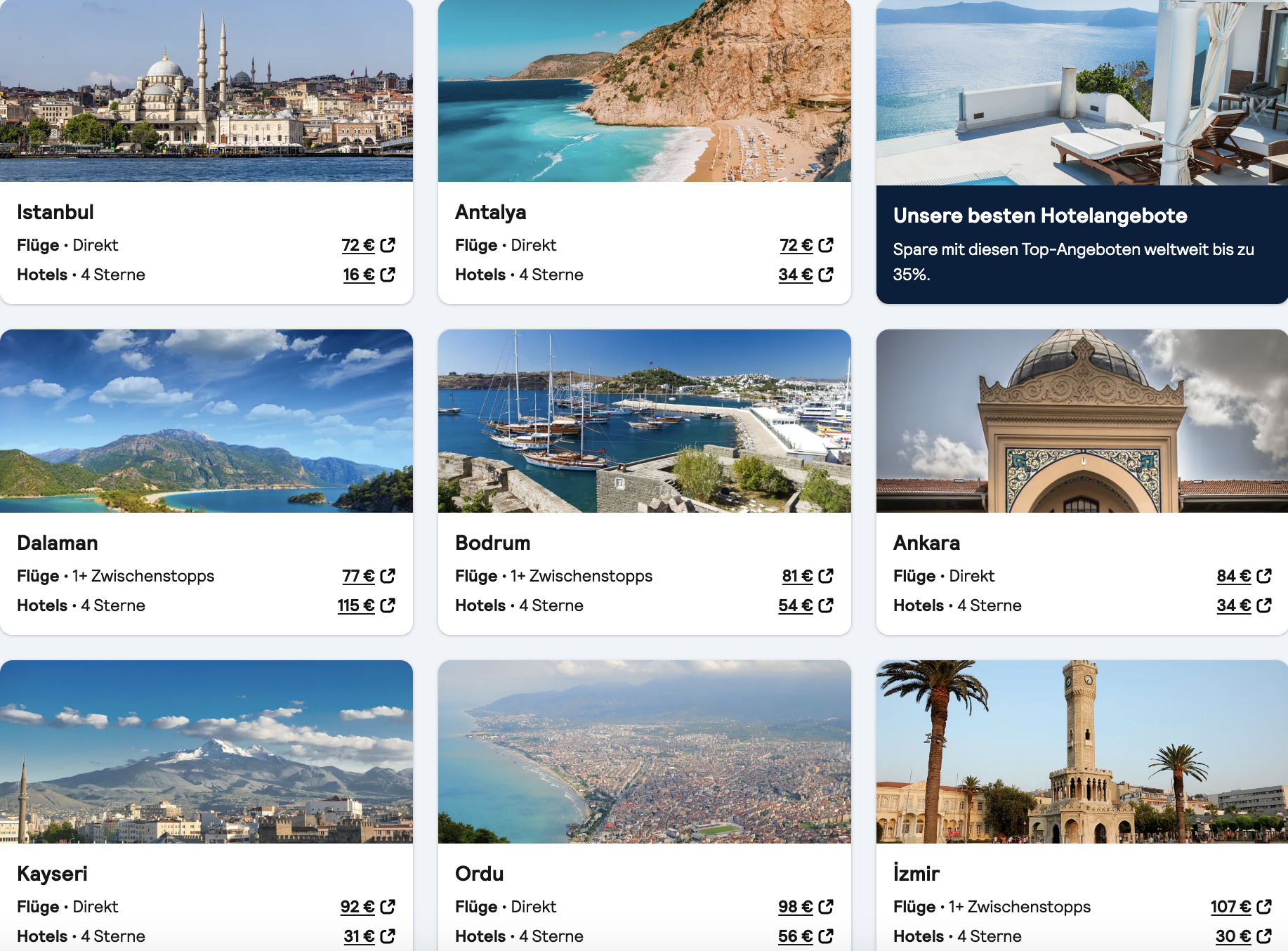
Task: Click external link icon next to Istanbul 16 € hotels
Action: (x=388, y=275)
